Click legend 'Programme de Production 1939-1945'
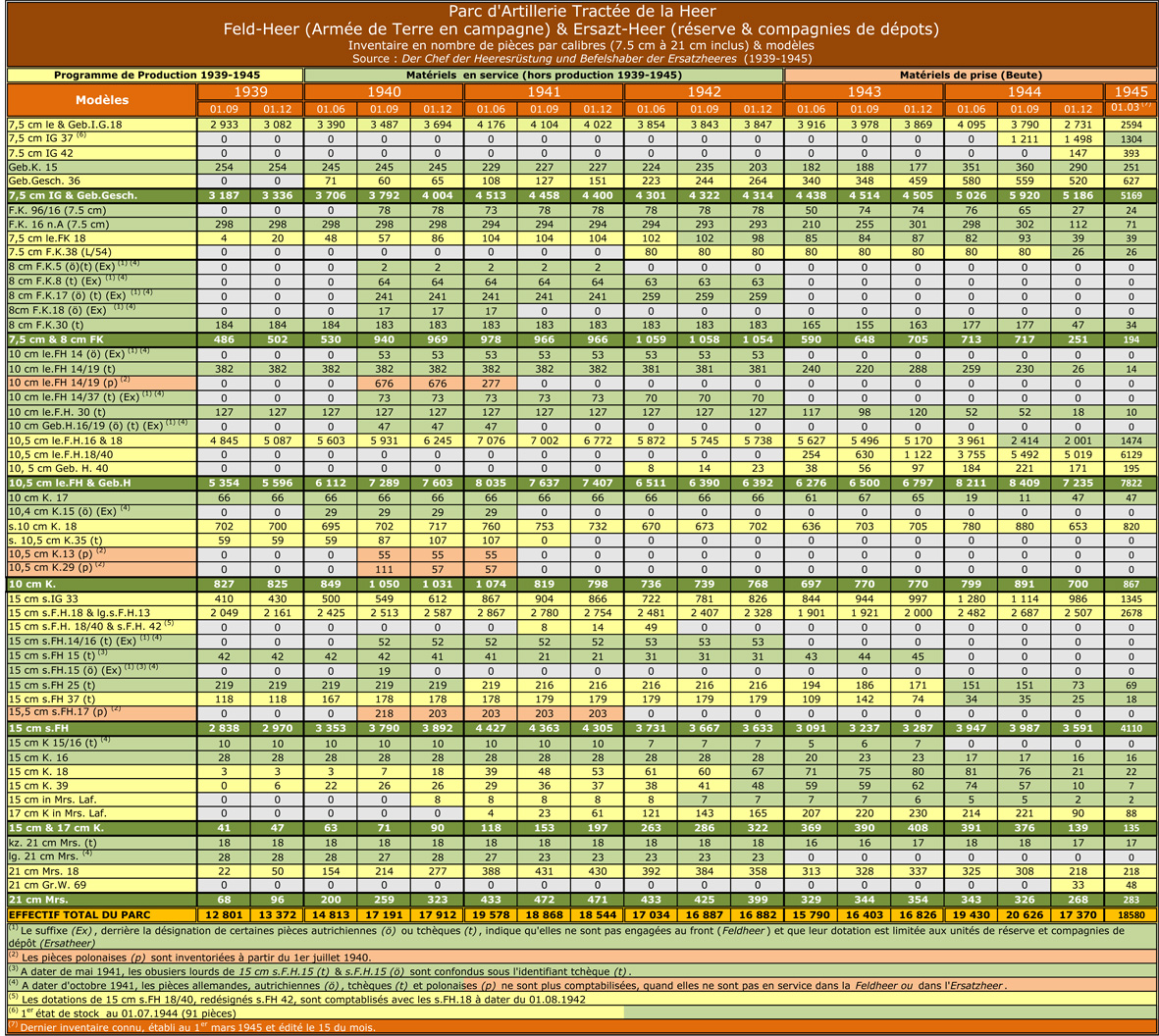This screenshot has height=1036, width=1159. (156, 75)
